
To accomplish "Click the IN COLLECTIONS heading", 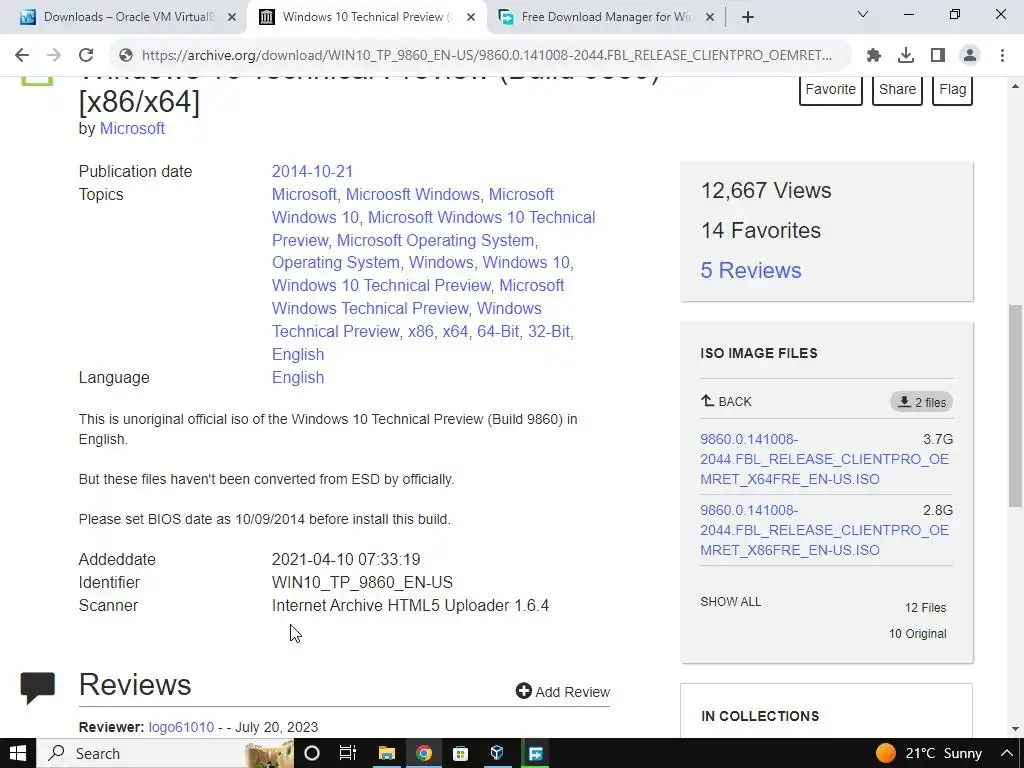I will point(760,716).
